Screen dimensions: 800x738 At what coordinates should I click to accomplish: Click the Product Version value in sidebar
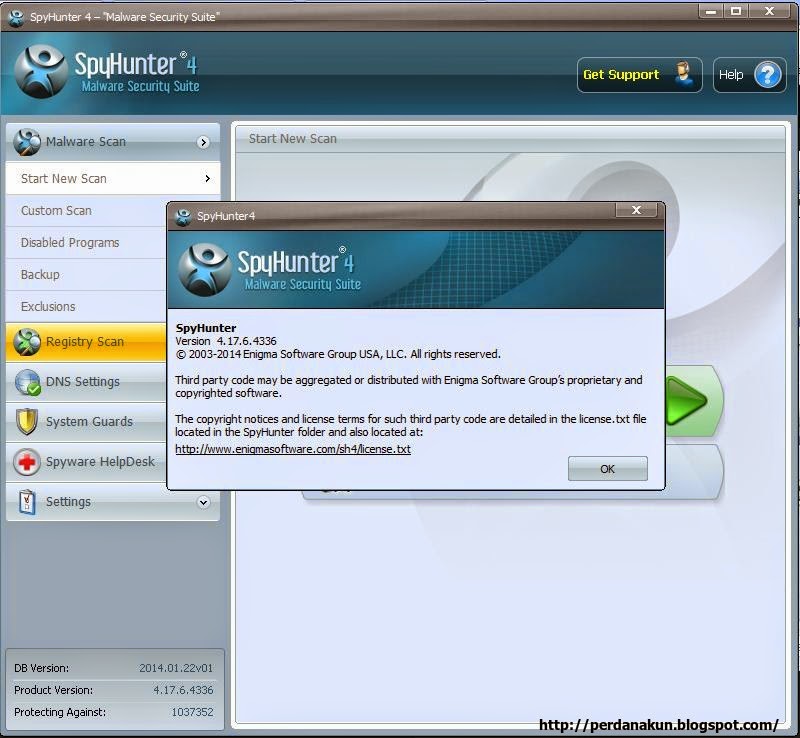coord(183,690)
